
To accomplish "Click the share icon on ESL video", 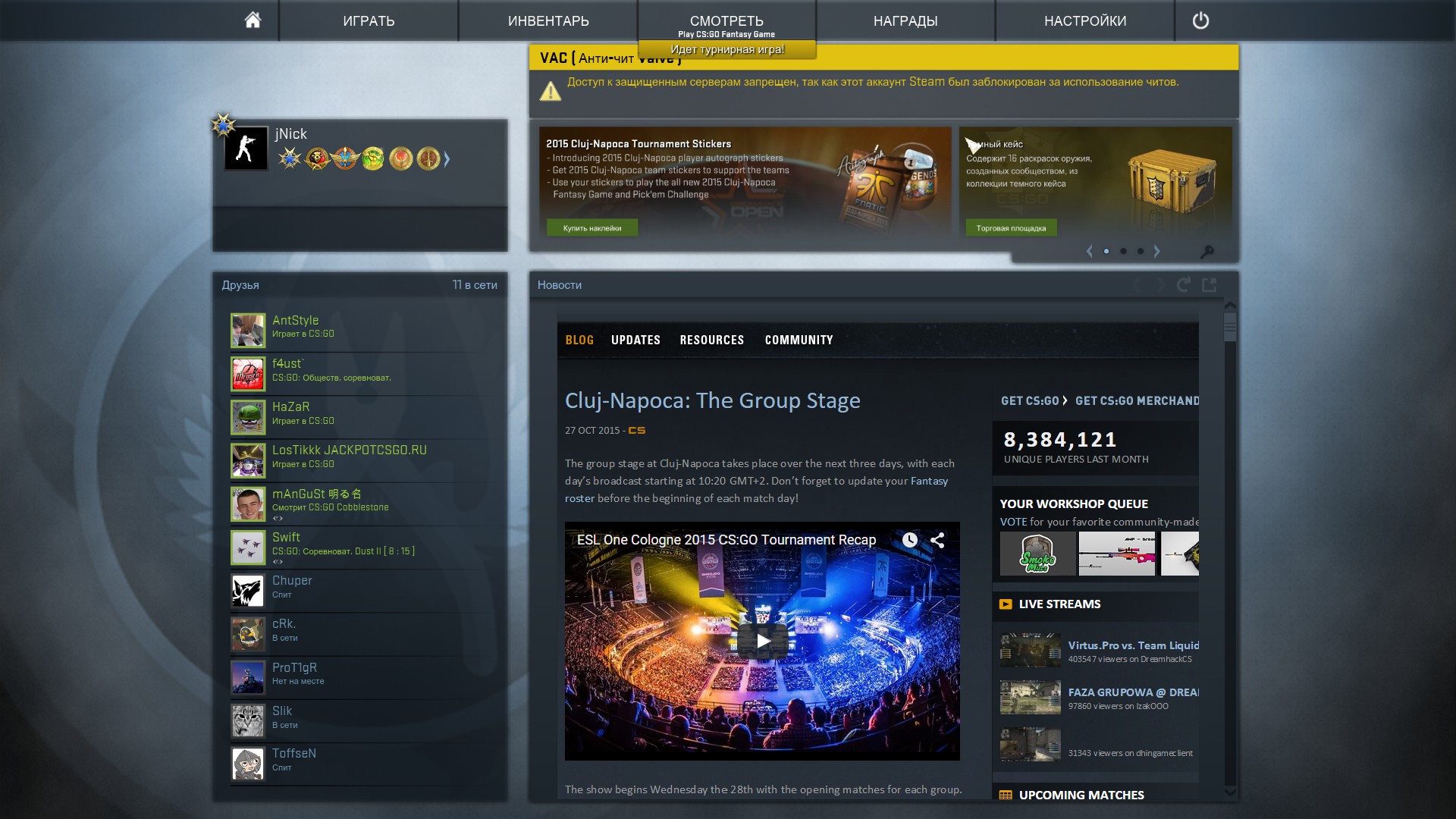I will [937, 540].
